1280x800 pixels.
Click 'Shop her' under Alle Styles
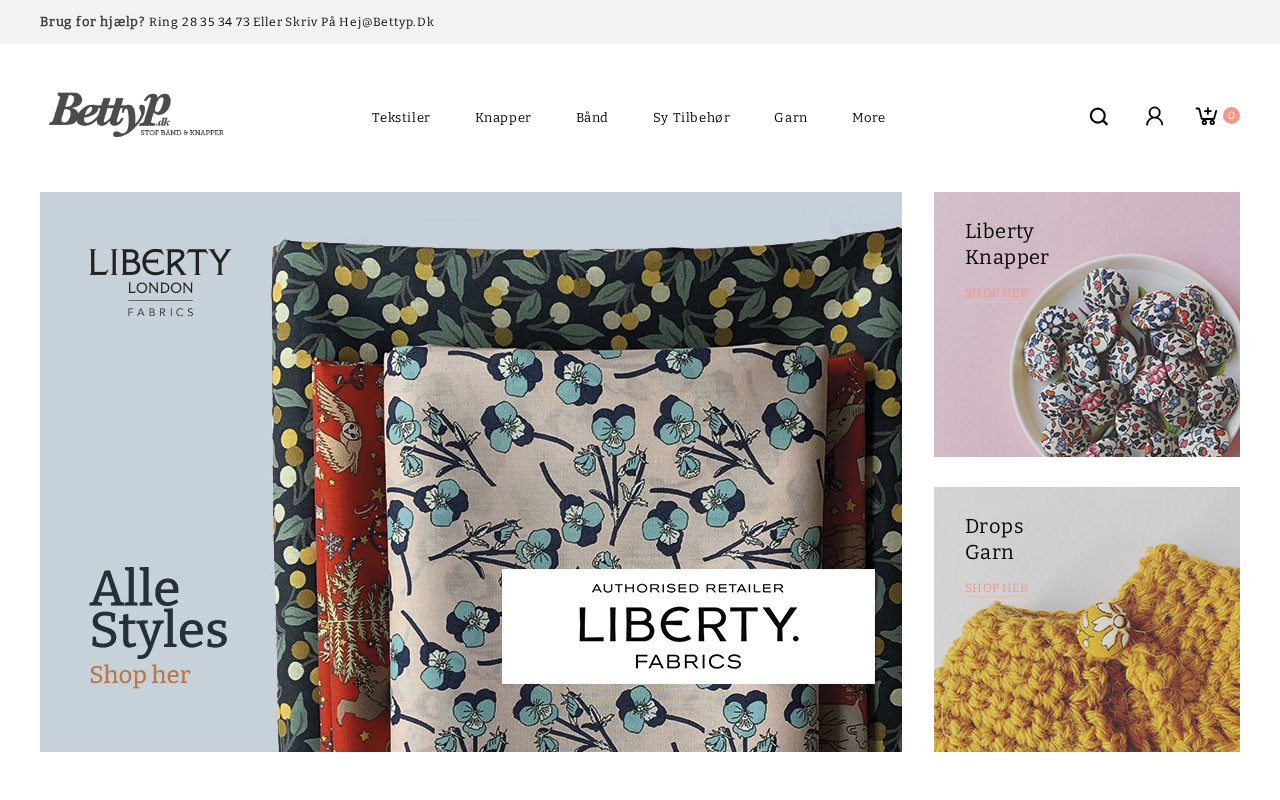click(x=140, y=675)
